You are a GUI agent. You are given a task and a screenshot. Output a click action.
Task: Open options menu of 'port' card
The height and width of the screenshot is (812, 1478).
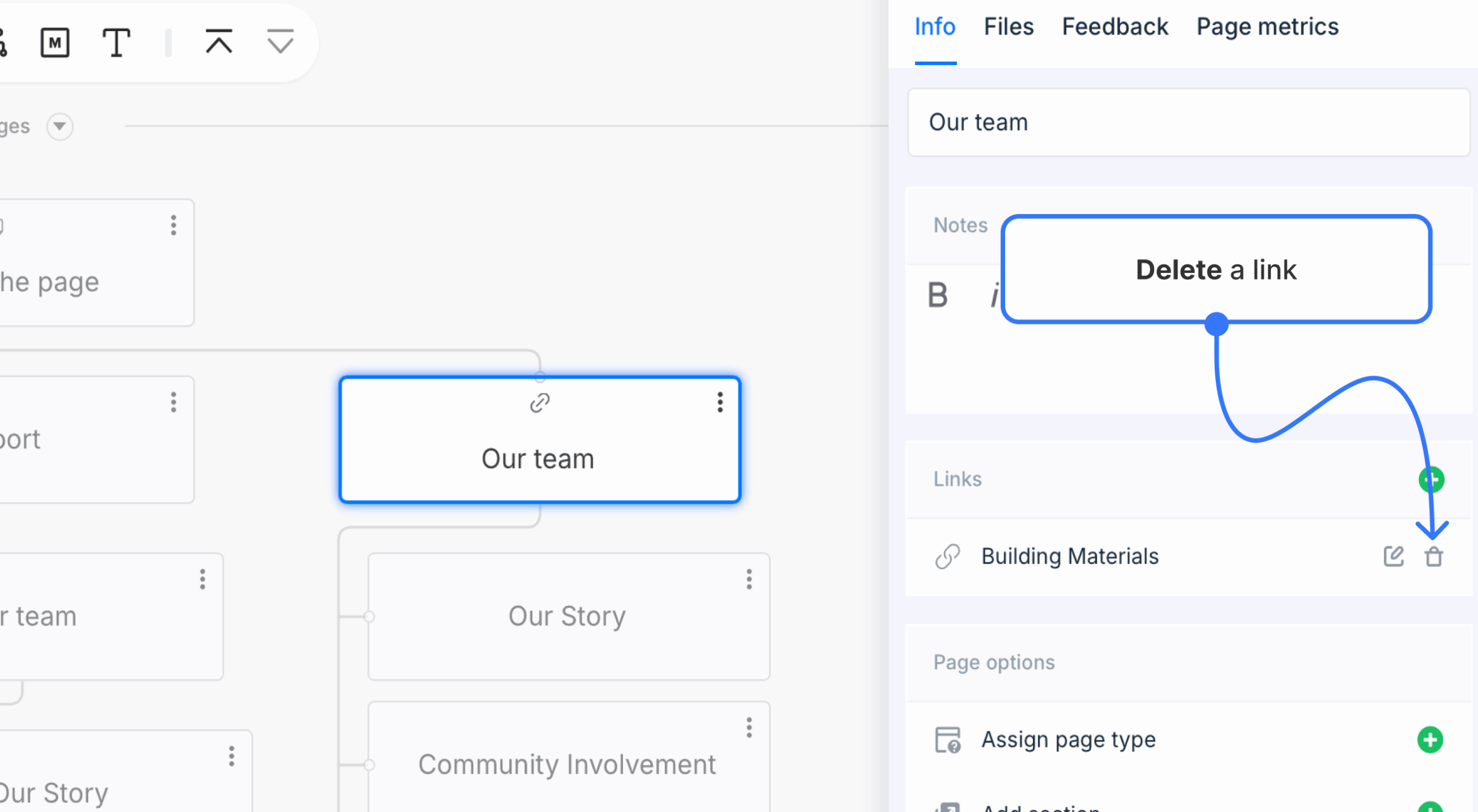click(x=173, y=402)
